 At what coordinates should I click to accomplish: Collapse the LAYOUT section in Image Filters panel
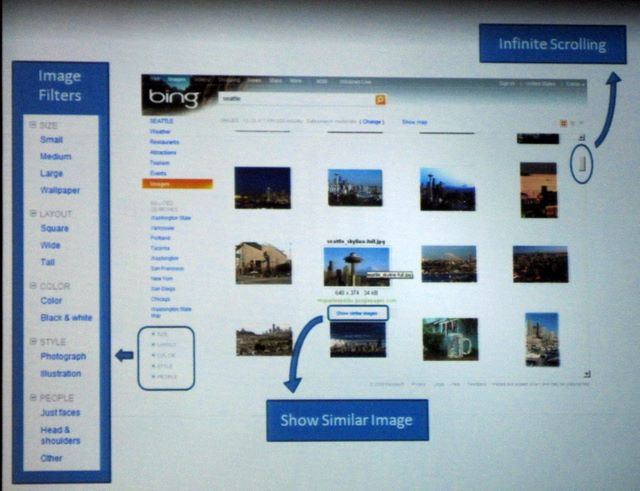tap(32, 214)
